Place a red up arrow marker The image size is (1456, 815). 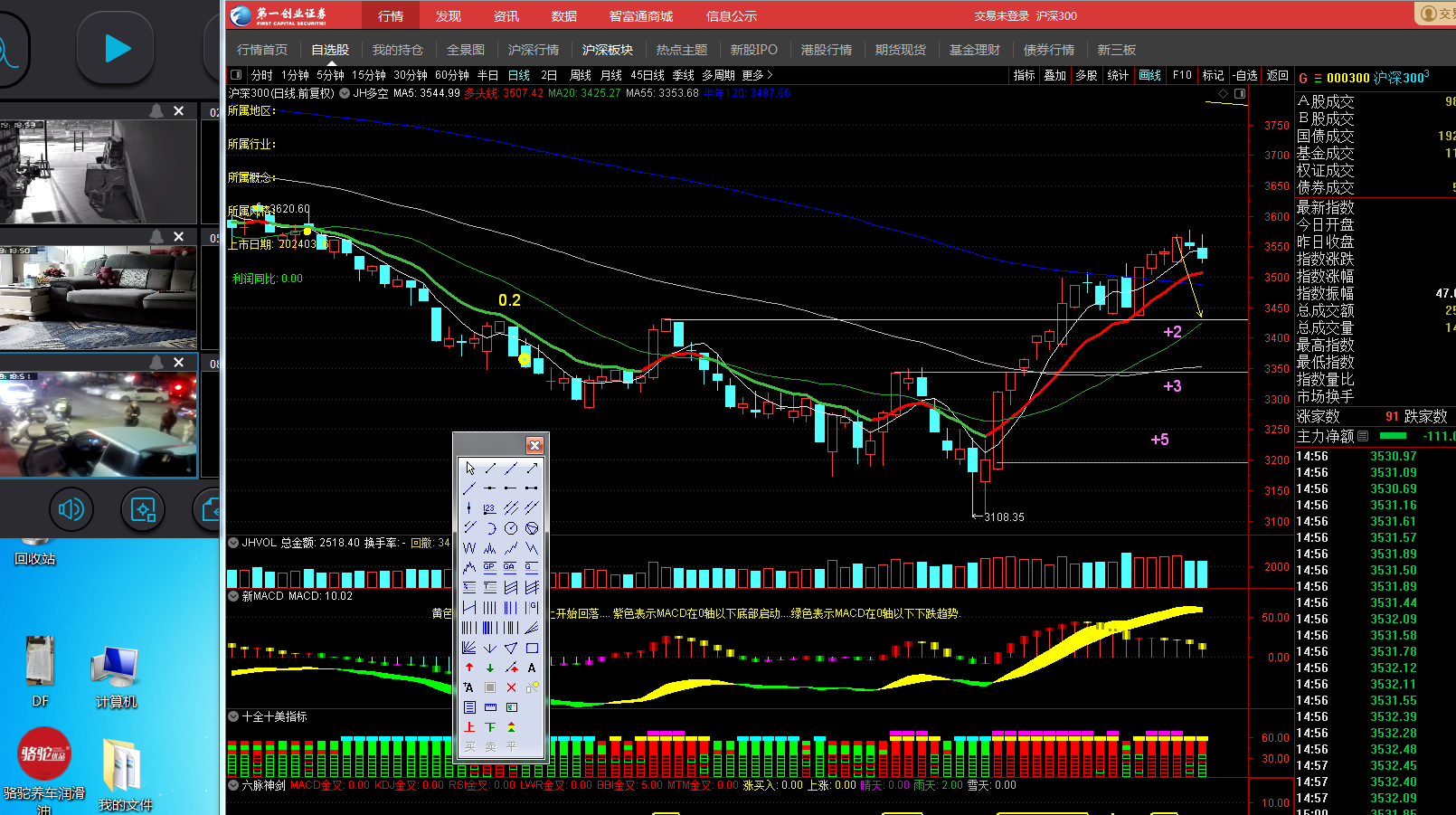[469, 668]
